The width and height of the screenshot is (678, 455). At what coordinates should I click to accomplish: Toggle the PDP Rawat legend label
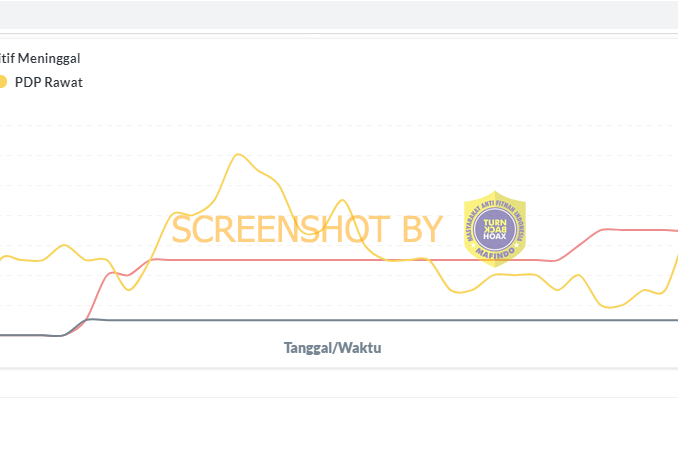(48, 82)
